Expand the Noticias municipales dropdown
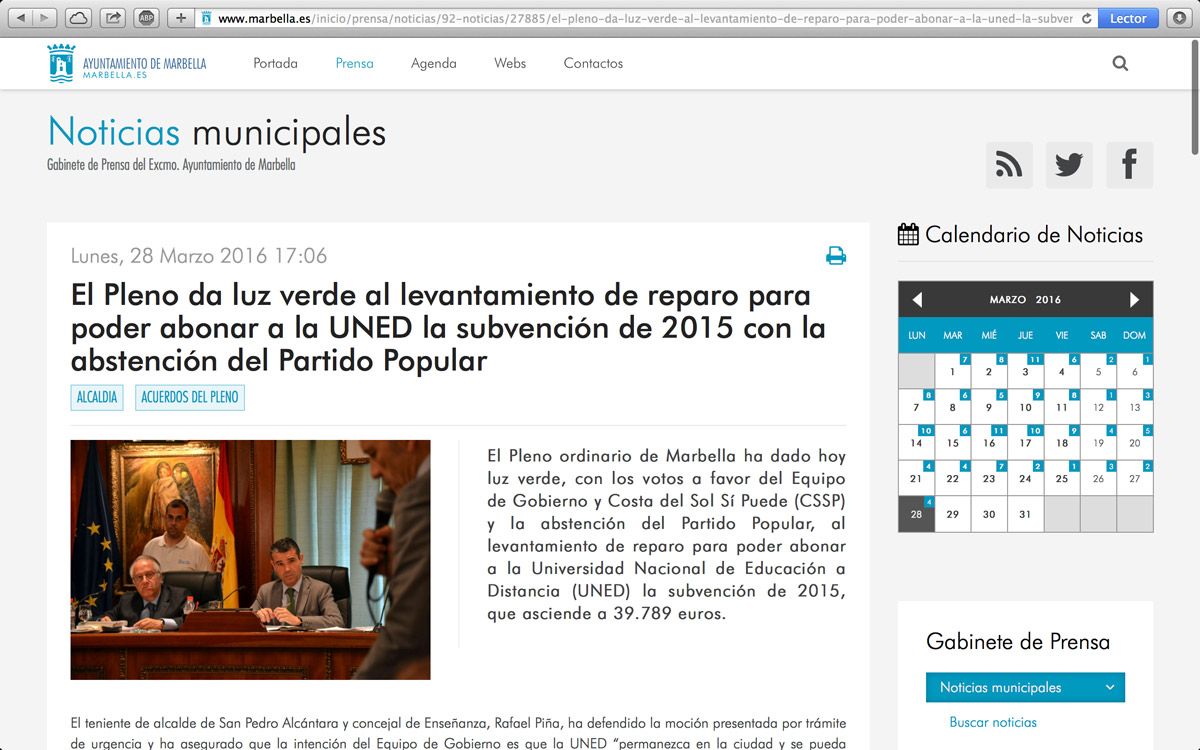1200x750 pixels. tap(1025, 688)
